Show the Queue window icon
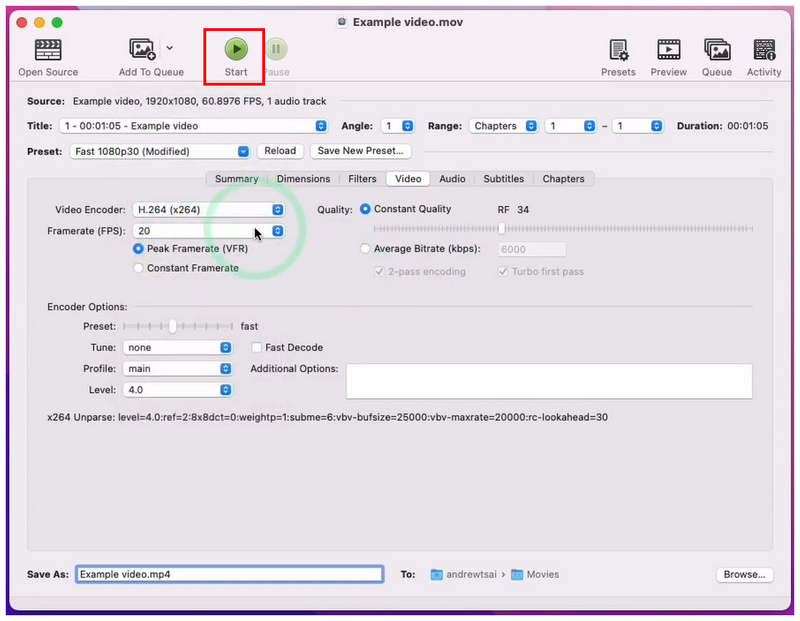800x621 pixels. pyautogui.click(x=717, y=50)
